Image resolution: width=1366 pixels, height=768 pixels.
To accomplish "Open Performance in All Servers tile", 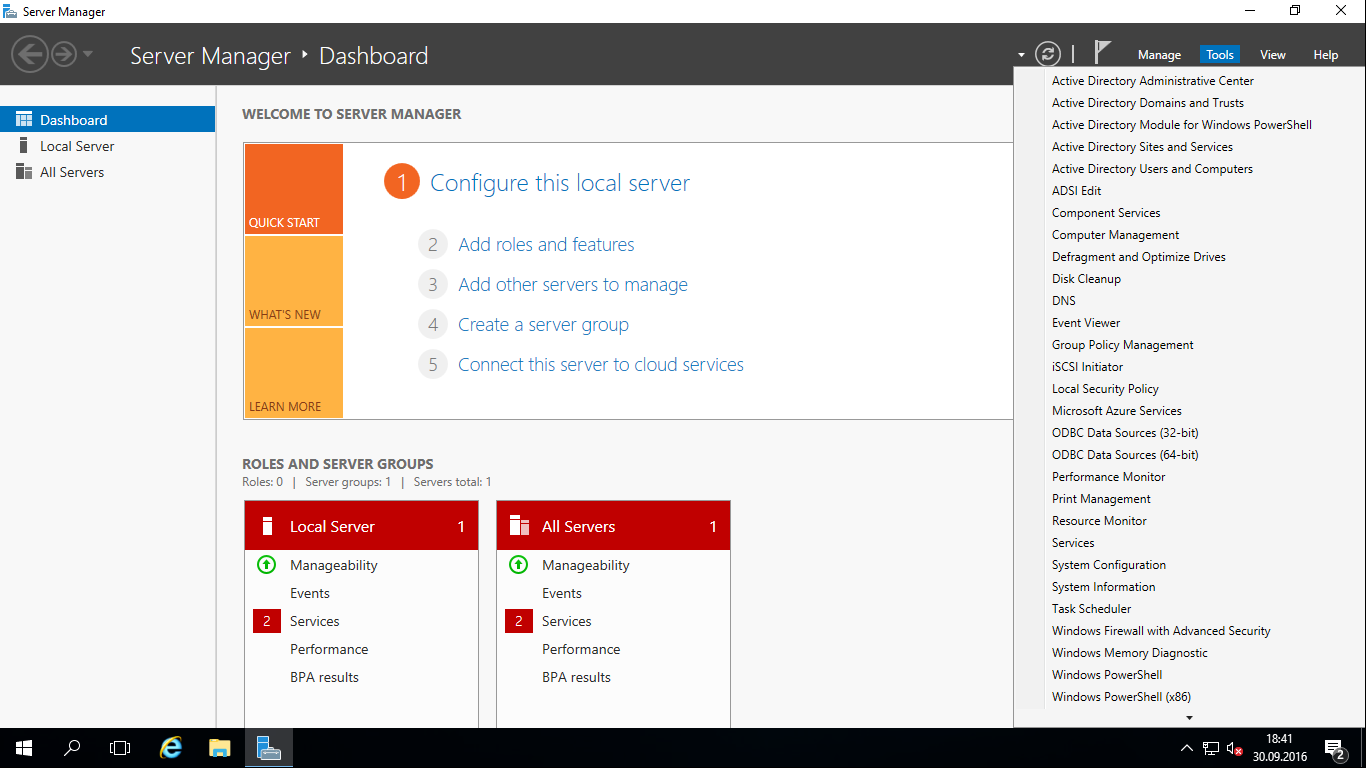I will 581,649.
